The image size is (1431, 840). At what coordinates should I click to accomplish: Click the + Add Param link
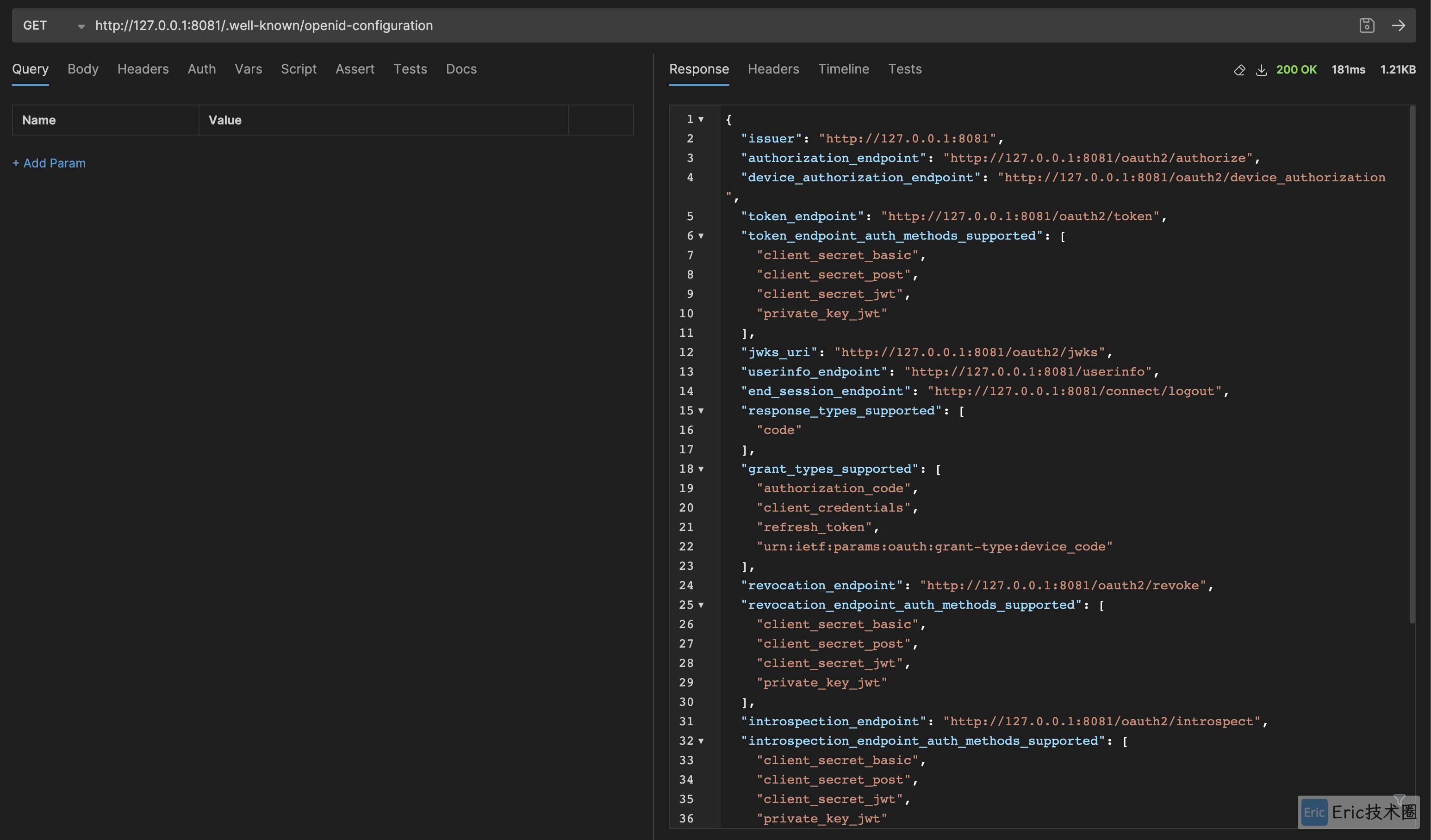[x=49, y=163]
